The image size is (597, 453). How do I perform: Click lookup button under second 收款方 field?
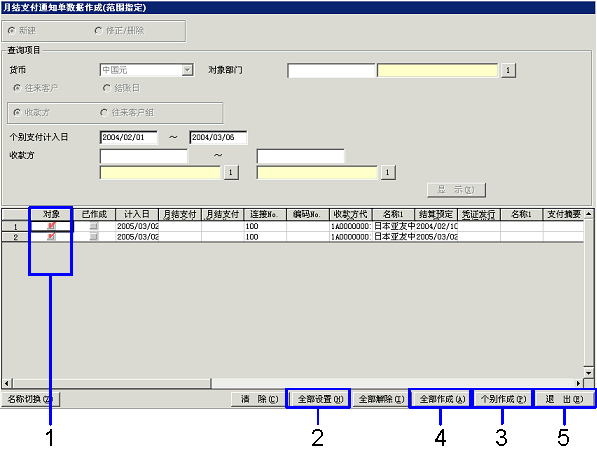pyautogui.click(x=388, y=172)
